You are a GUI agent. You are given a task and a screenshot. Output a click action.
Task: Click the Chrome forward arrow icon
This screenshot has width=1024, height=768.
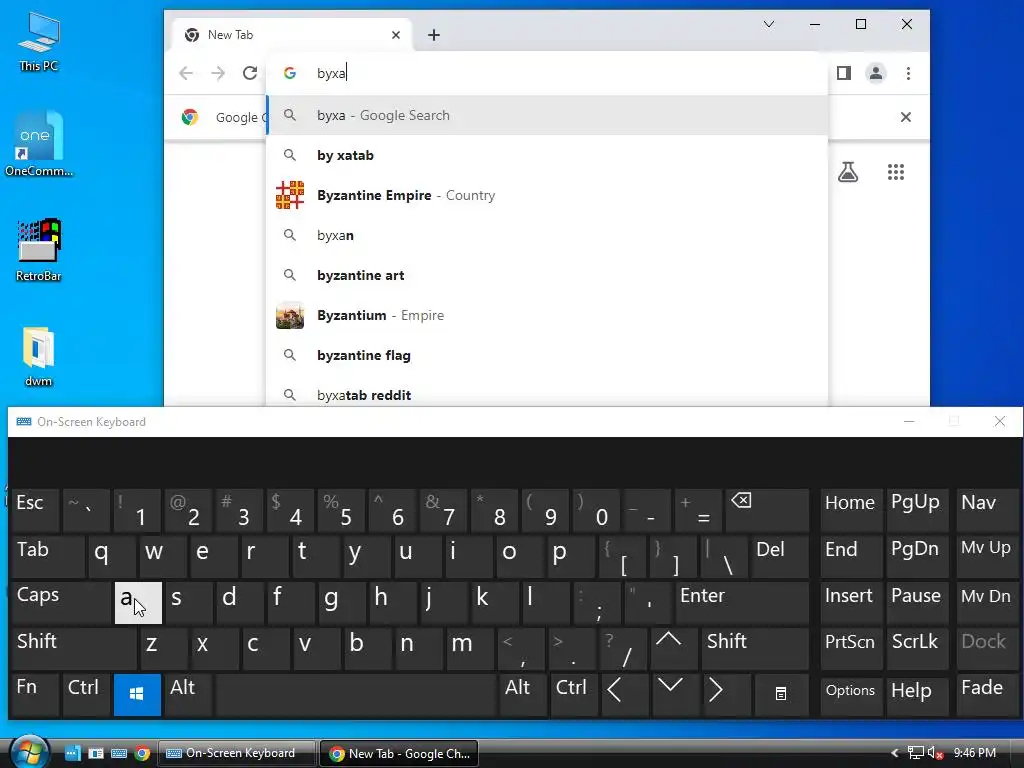[x=218, y=73]
